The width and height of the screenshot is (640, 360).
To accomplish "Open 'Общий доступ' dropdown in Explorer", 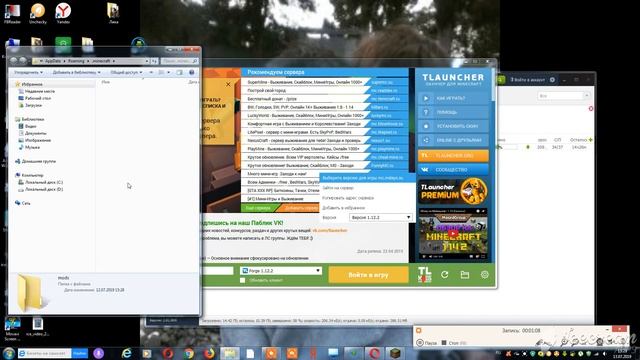I will coord(126,73).
